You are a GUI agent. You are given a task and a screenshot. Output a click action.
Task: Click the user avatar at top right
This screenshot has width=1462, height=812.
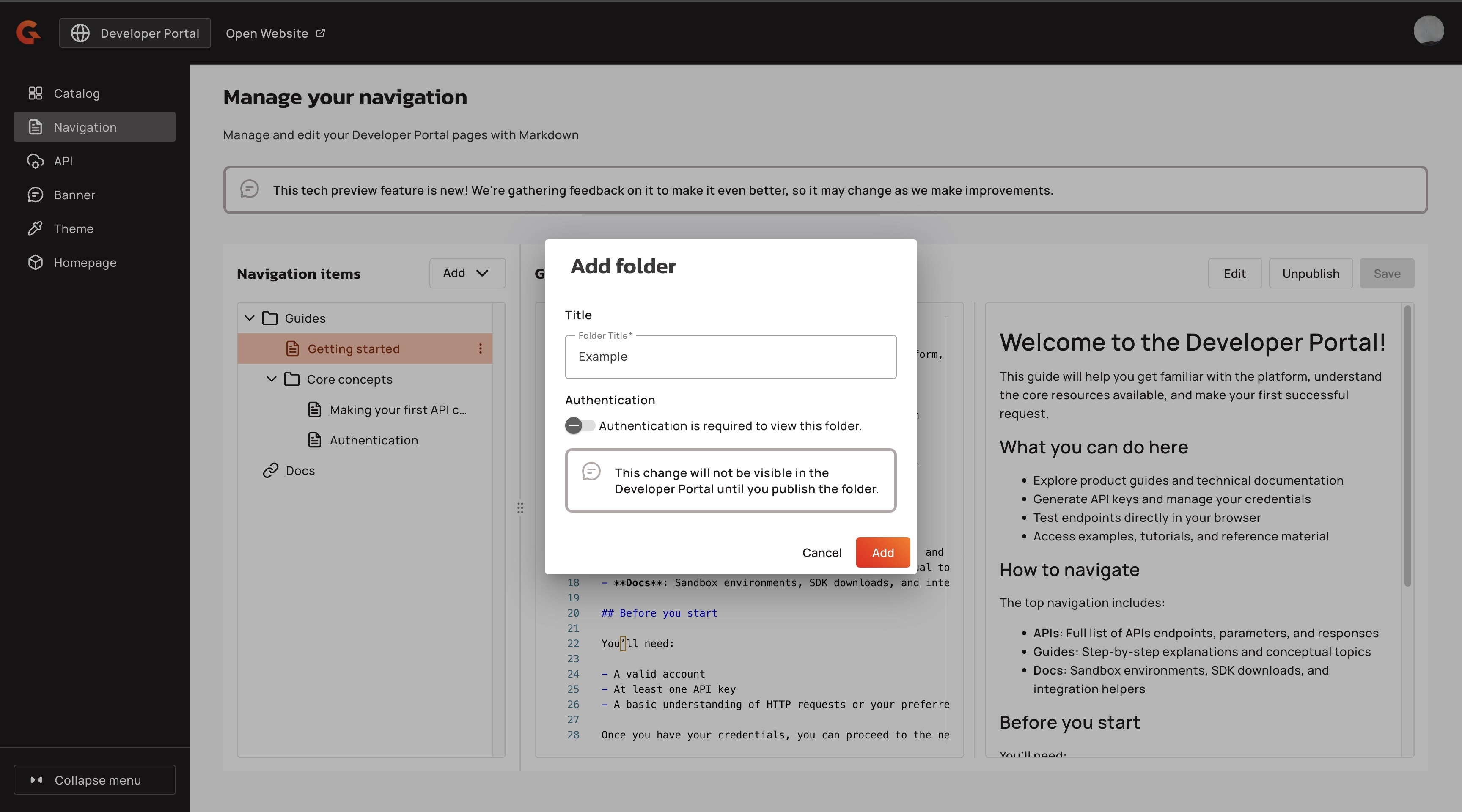point(1428,30)
